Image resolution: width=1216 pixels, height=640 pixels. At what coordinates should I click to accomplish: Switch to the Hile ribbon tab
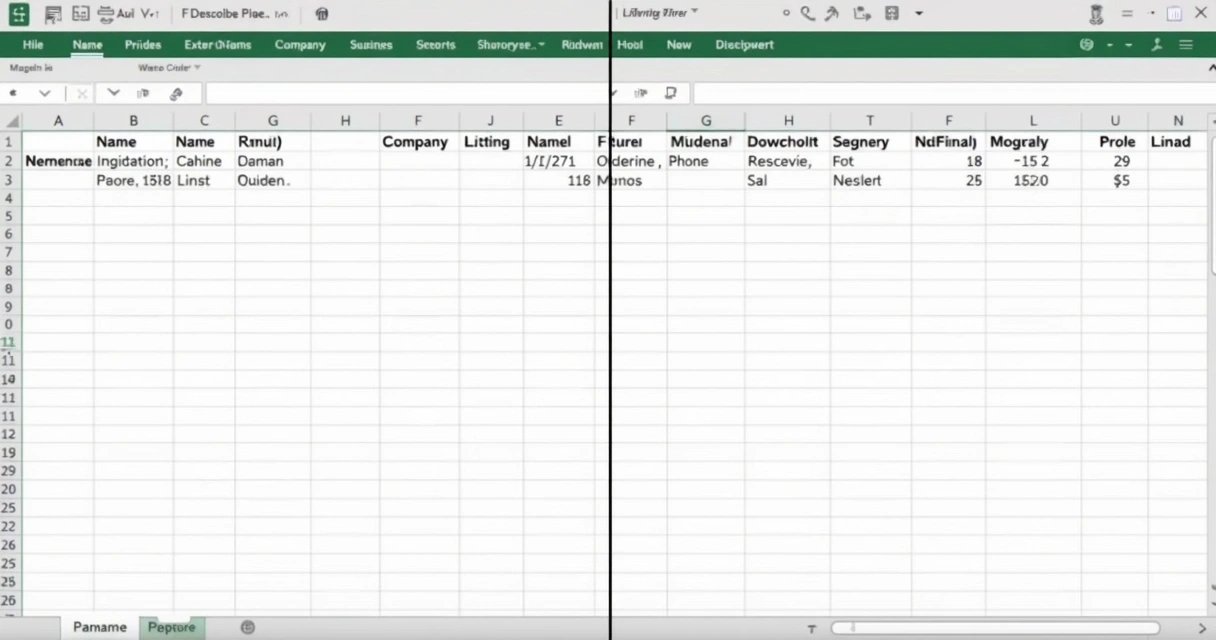33,44
